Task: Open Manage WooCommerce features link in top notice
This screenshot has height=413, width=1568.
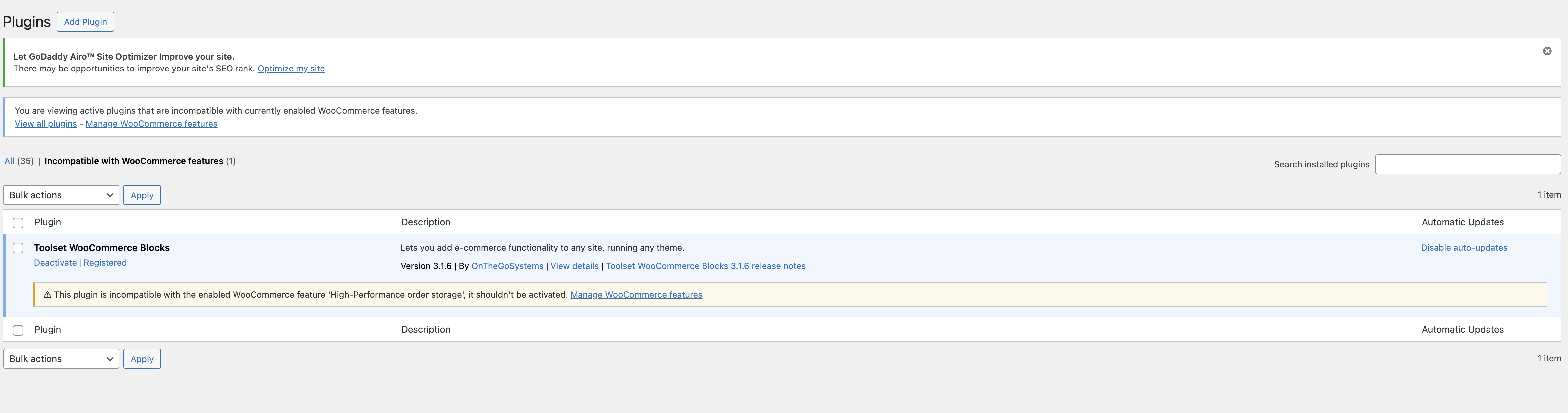Action: [152, 124]
